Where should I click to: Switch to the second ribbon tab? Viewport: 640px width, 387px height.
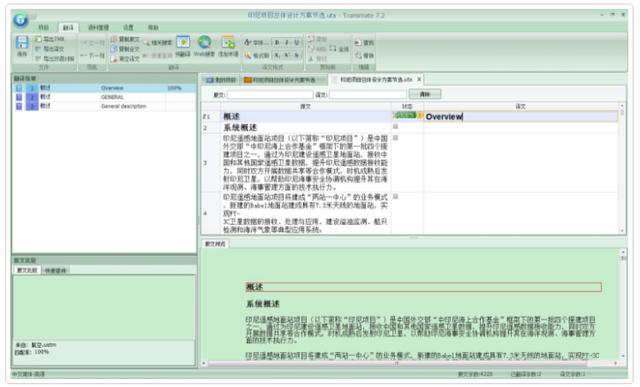click(x=68, y=27)
